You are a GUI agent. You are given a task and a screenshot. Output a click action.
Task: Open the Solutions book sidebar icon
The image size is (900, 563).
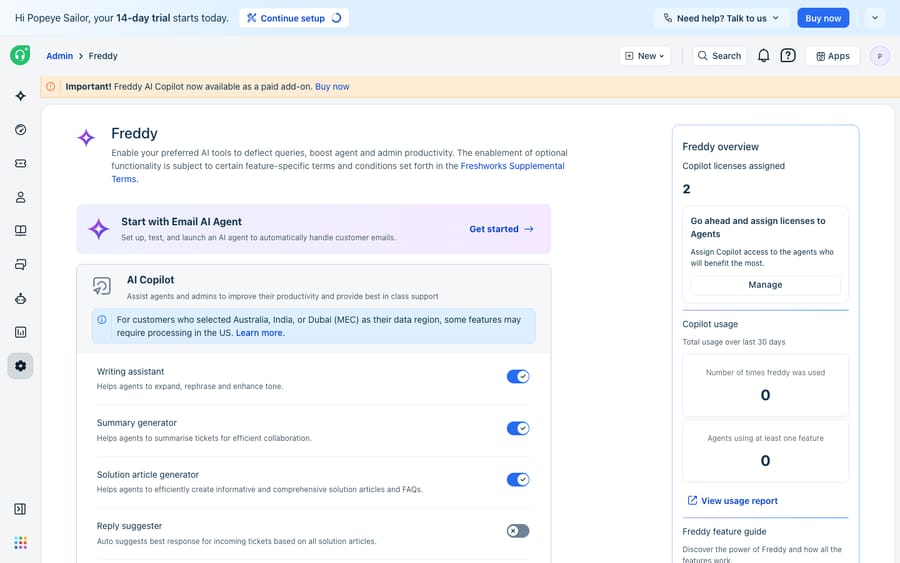coord(21,231)
